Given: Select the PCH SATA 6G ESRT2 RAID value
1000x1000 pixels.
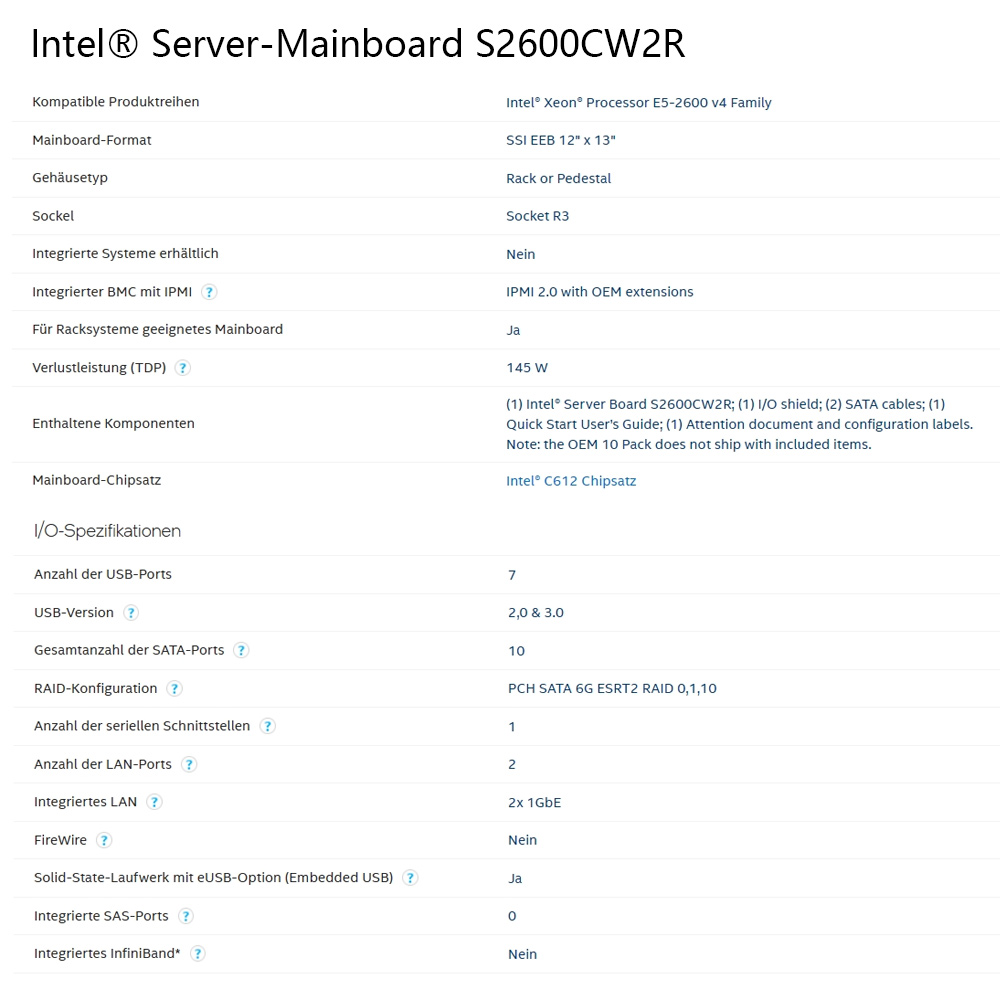Looking at the screenshot, I should coord(612,689).
